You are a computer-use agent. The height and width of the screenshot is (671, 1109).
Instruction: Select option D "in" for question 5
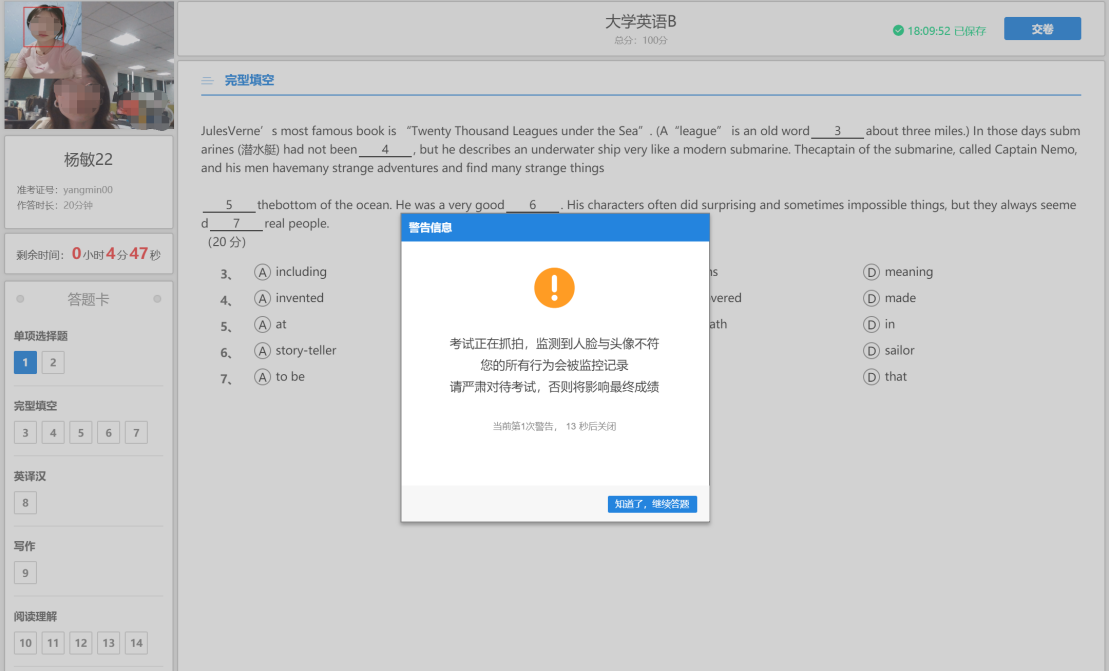(x=872, y=324)
